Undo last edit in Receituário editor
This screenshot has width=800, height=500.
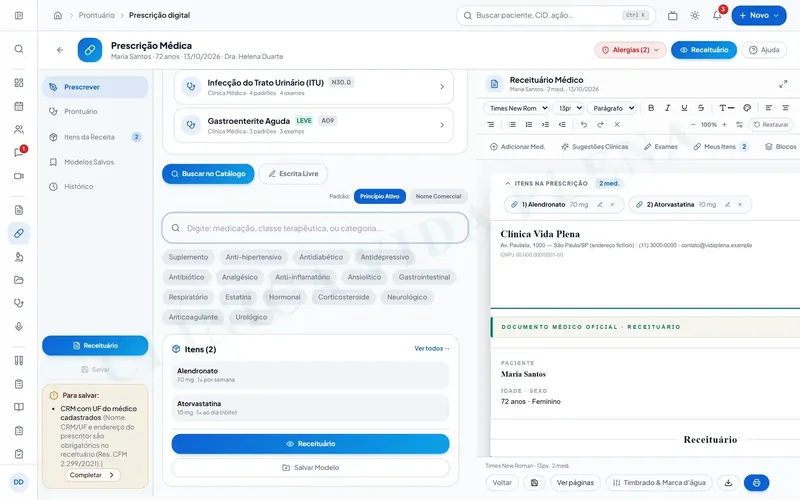[584, 124]
